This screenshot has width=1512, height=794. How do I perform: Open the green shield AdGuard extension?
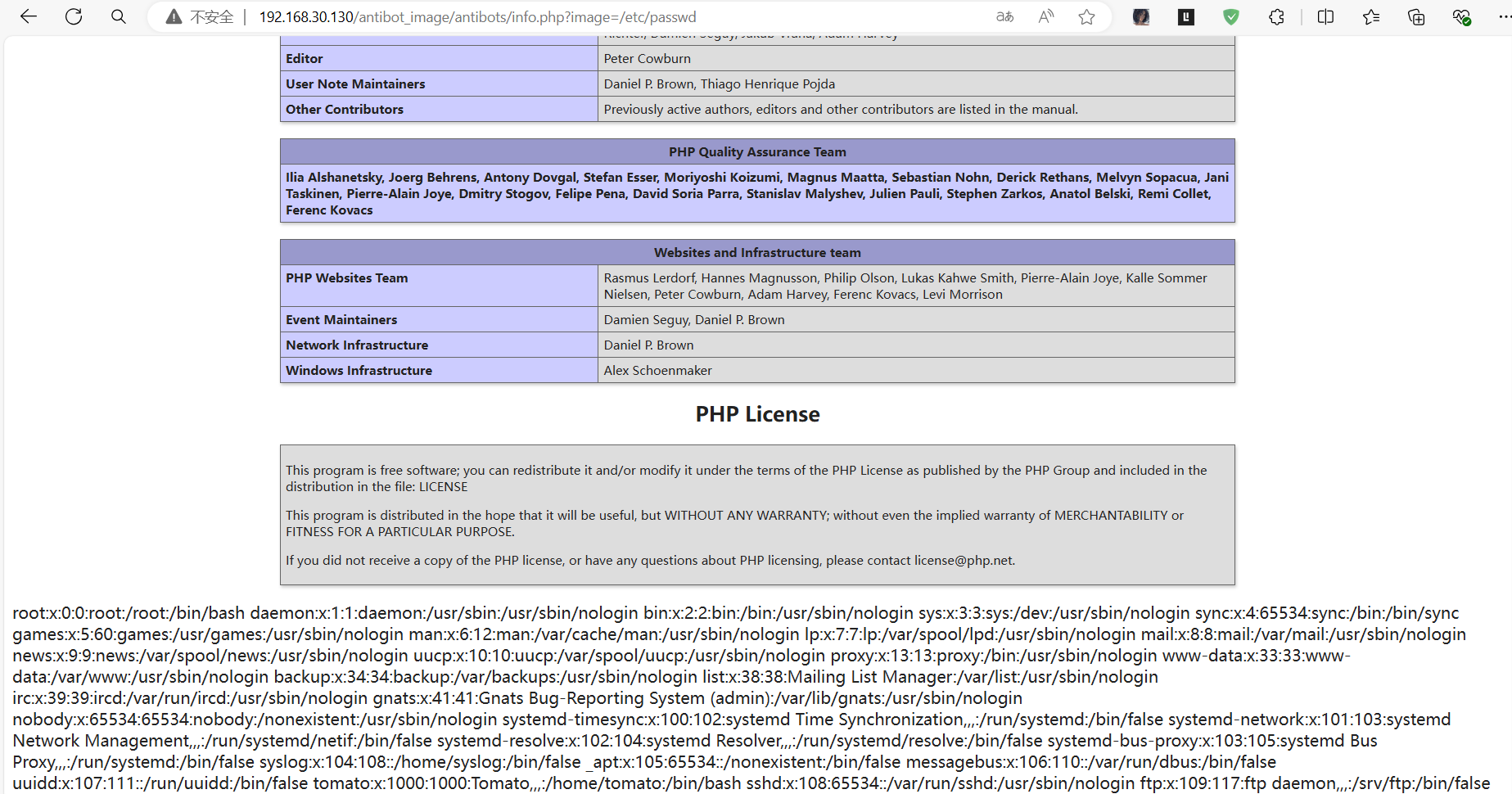coord(1231,16)
